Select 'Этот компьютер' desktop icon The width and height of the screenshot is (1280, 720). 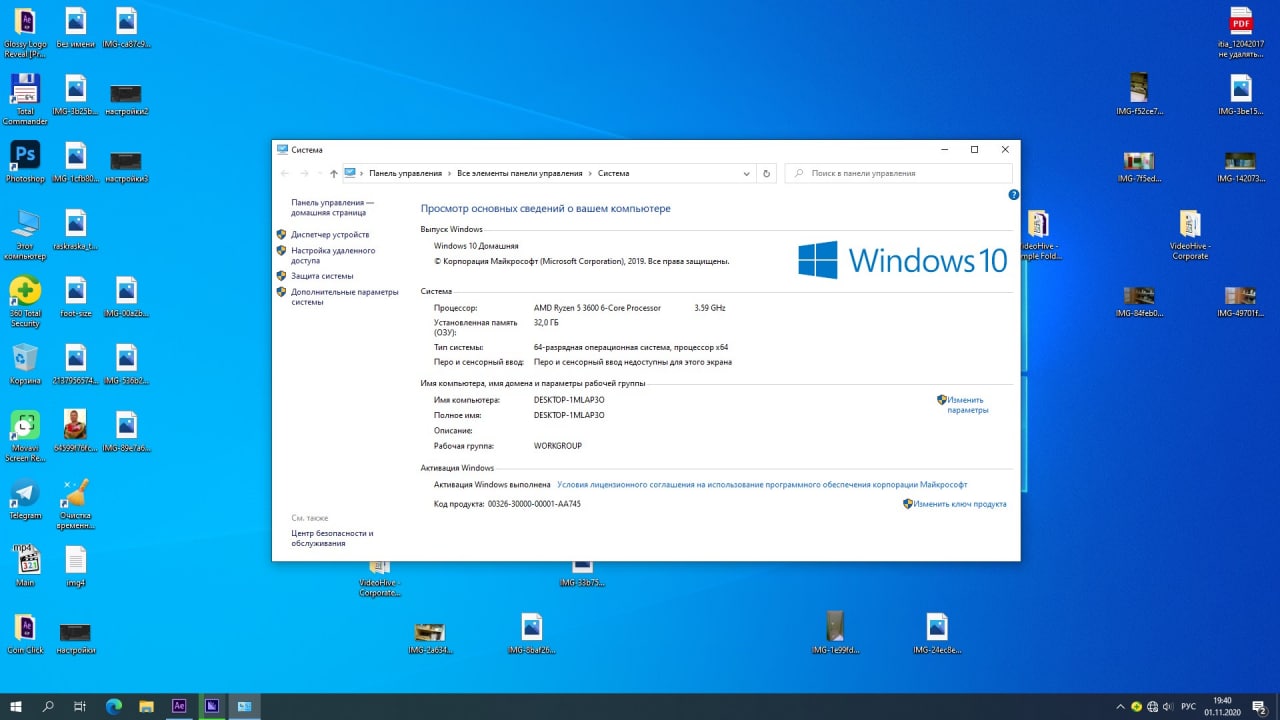coord(25,235)
